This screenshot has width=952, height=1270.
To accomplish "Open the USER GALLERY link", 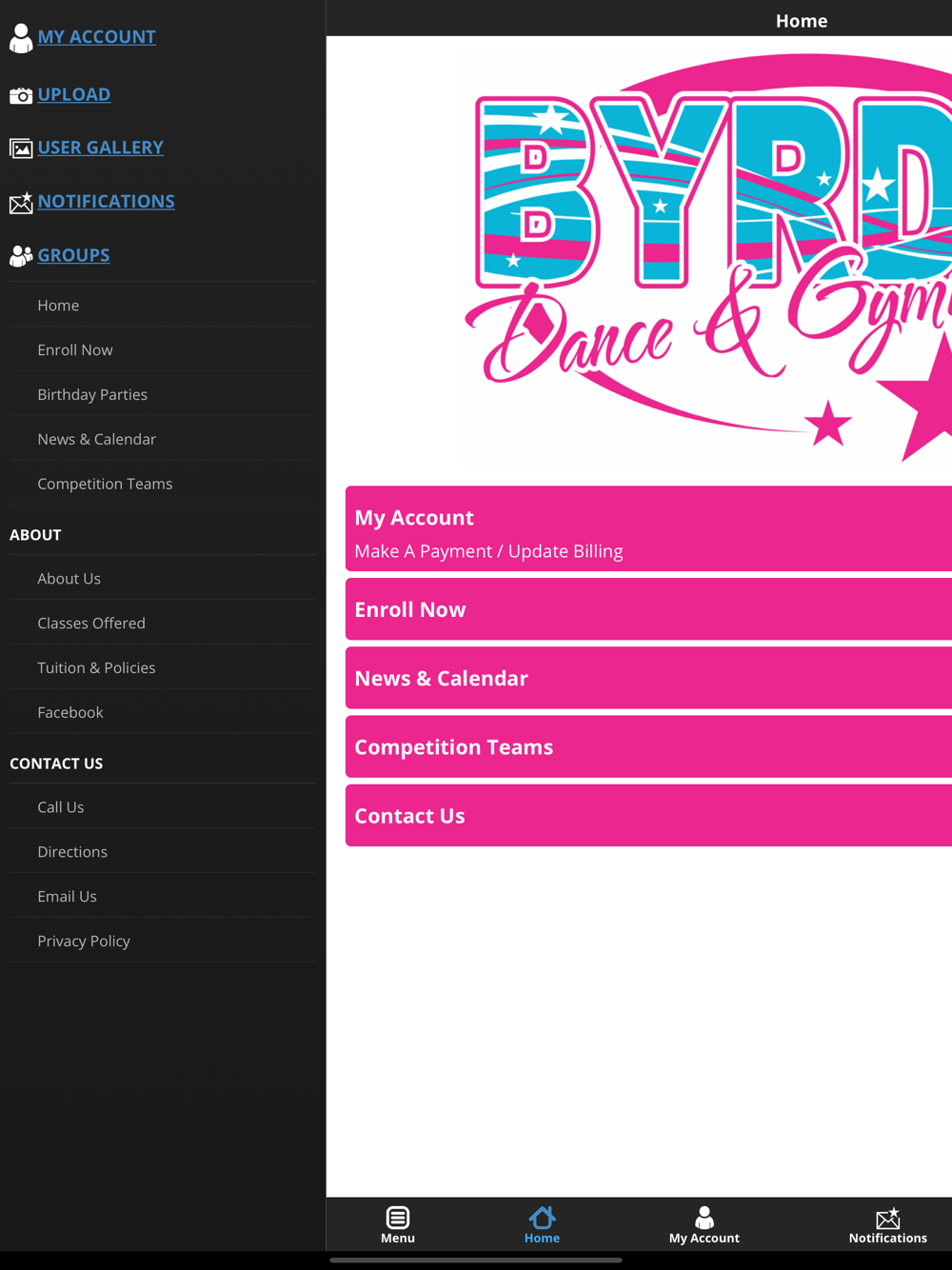I will [x=101, y=148].
